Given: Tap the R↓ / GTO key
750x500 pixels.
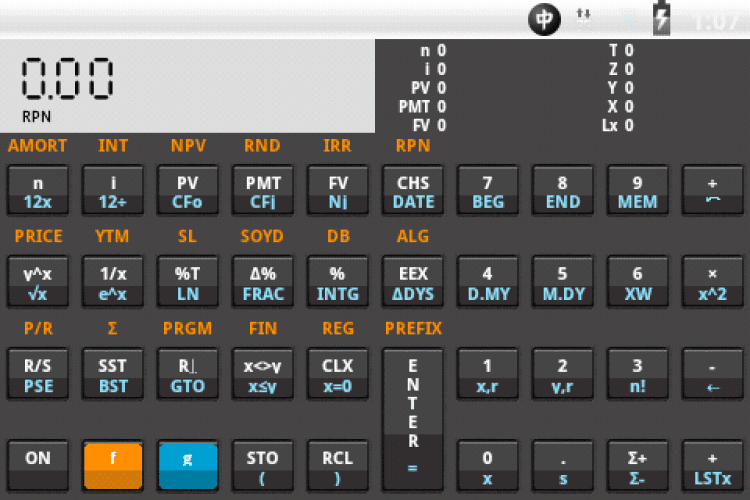Looking at the screenshot, I should tap(188, 374).
